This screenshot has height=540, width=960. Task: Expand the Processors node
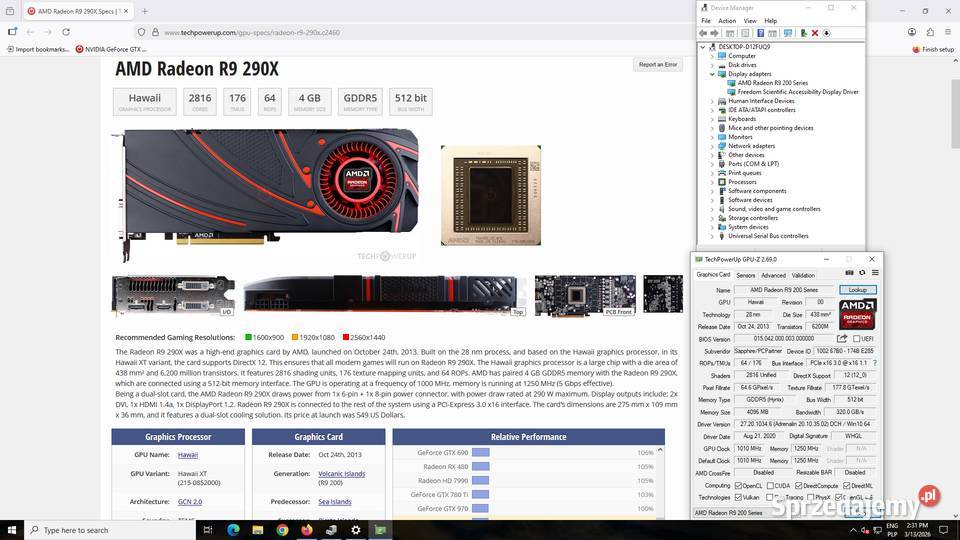pyautogui.click(x=712, y=182)
